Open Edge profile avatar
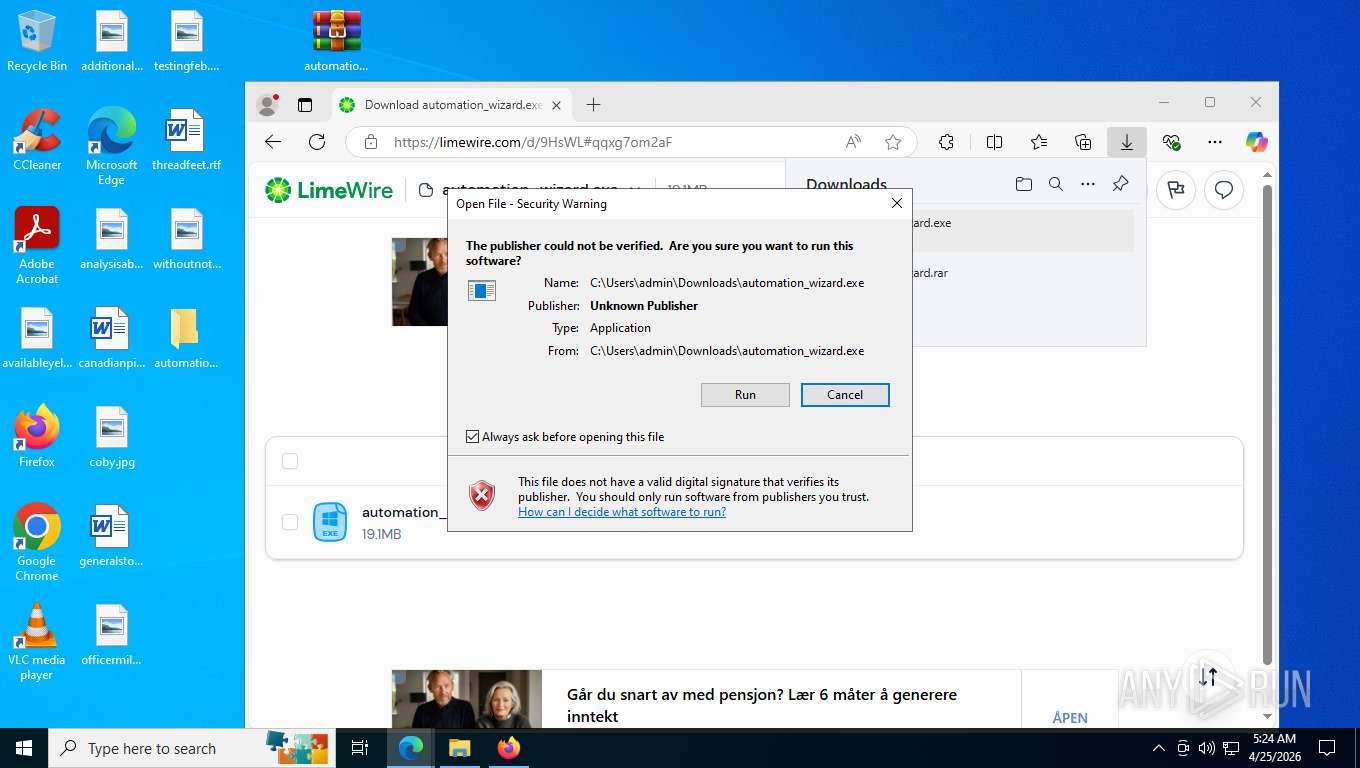The width and height of the screenshot is (1360, 768). (267, 105)
